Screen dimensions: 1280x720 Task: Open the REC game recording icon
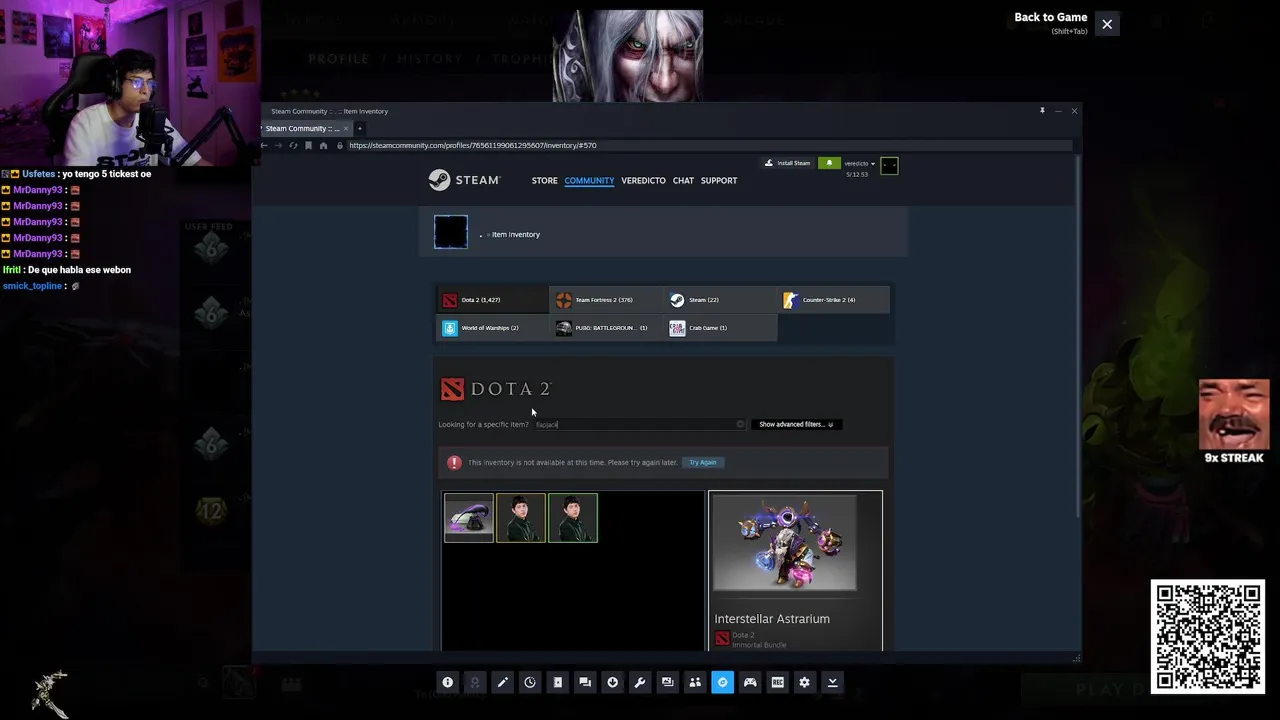pyautogui.click(x=778, y=682)
